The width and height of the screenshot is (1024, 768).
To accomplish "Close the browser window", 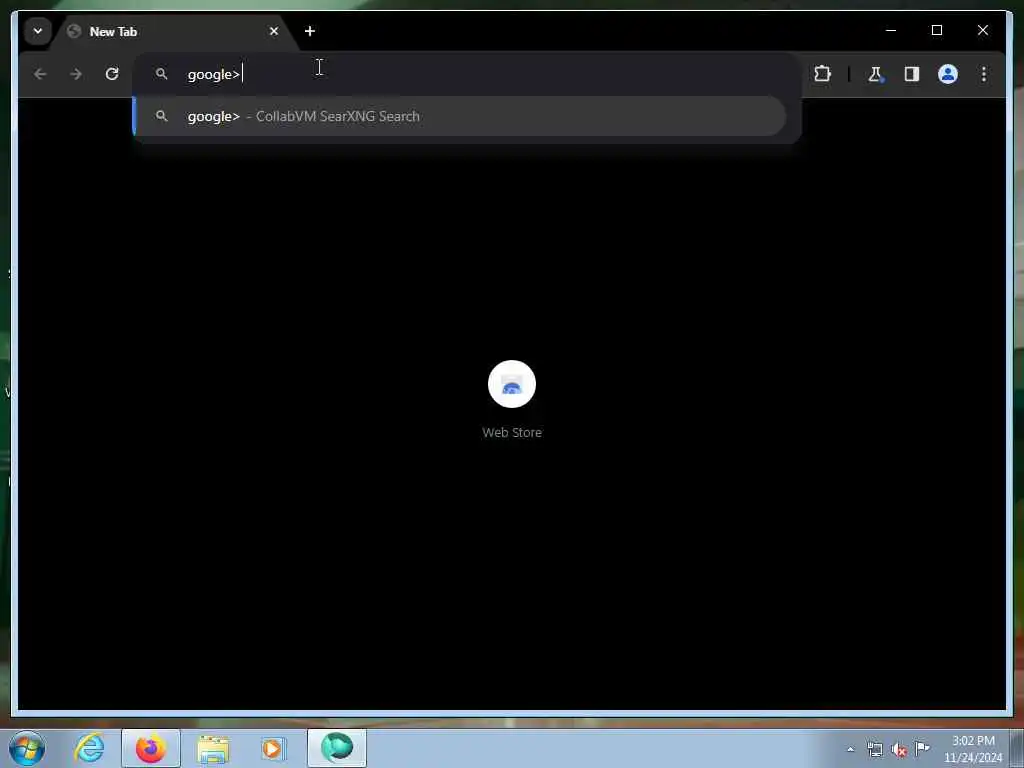I will pyautogui.click(x=982, y=30).
